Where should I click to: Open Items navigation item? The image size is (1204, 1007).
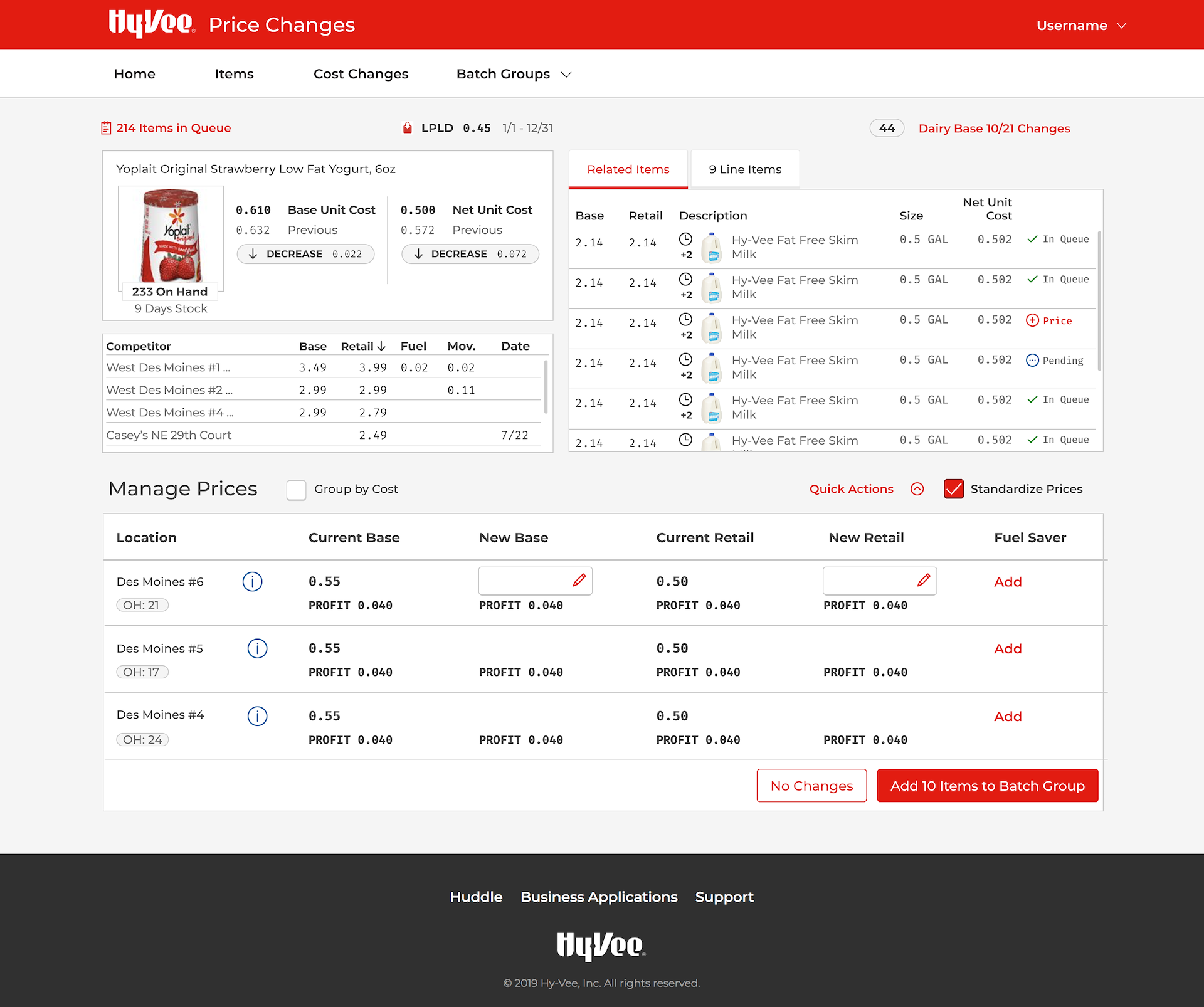pos(234,74)
